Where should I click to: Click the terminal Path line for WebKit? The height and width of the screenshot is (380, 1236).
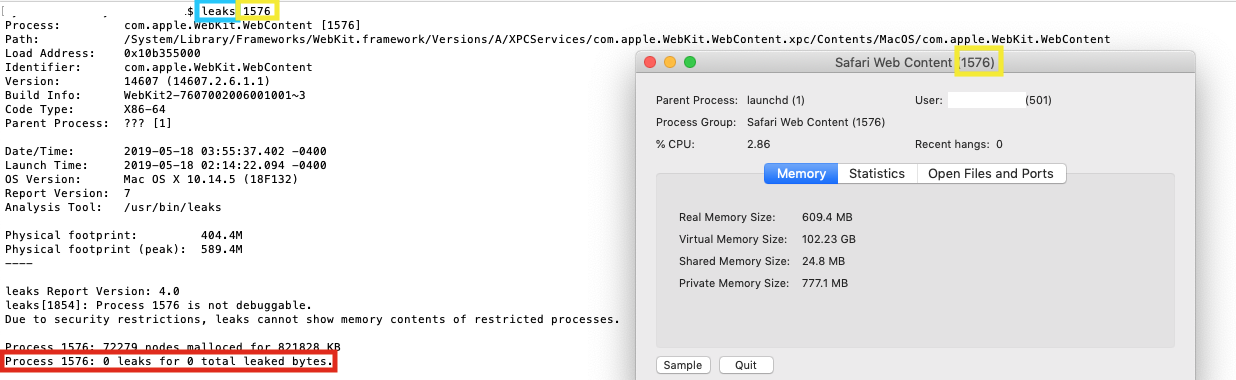coord(557,39)
